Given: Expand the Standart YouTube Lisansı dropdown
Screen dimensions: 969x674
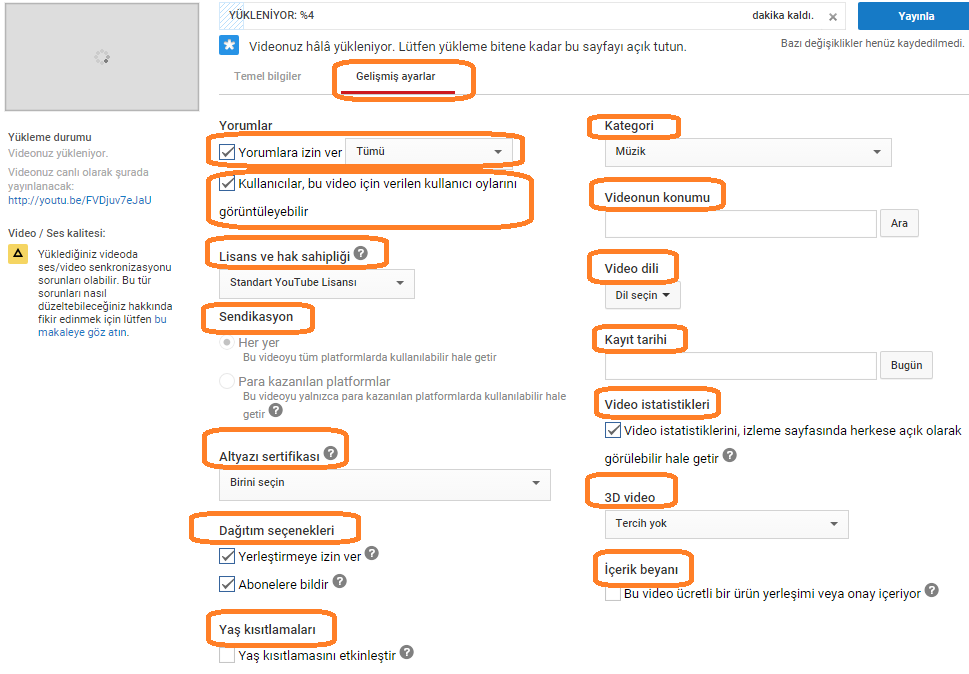Looking at the screenshot, I should point(317,283).
